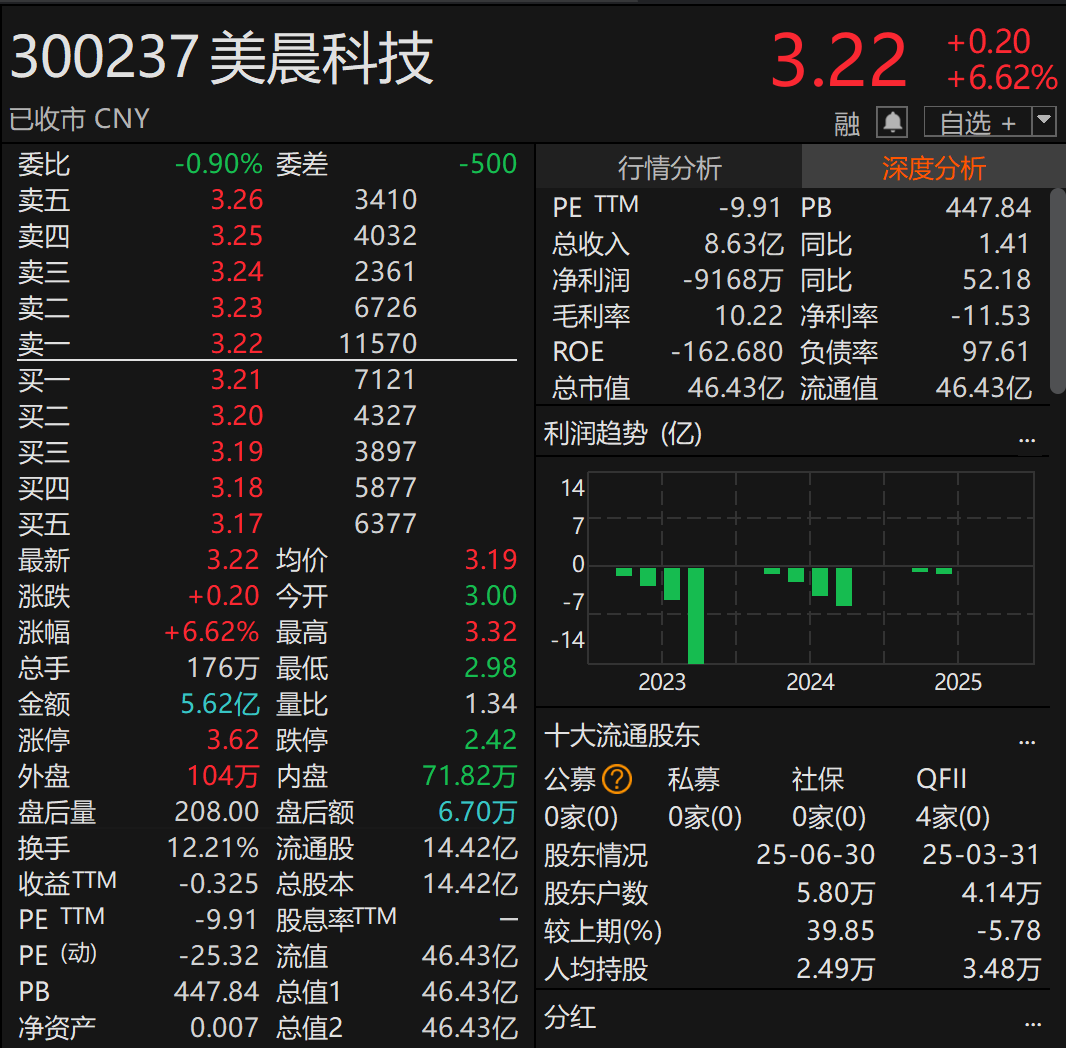Click the last green bar in 2024
Image resolution: width=1066 pixels, height=1048 pixels.
click(843, 587)
